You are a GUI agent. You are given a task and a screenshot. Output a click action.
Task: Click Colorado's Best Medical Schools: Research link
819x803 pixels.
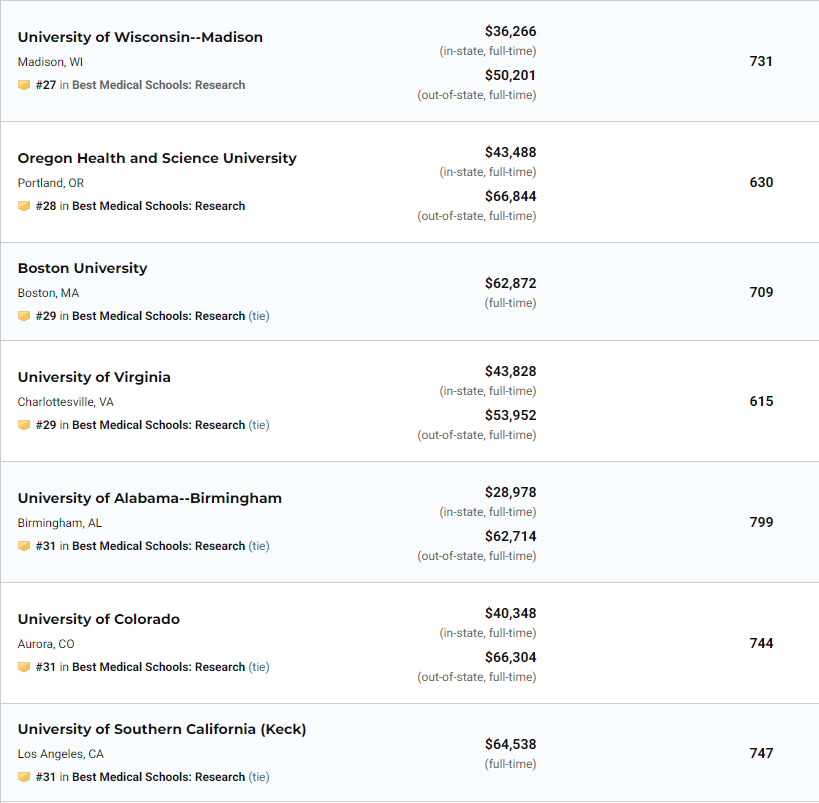point(158,667)
